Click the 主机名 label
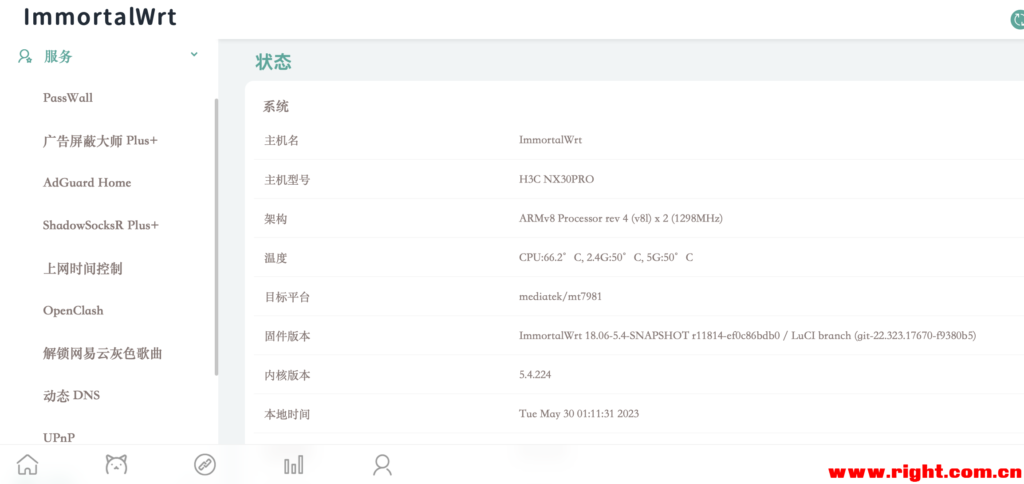The width and height of the screenshot is (1024, 484). [281, 140]
